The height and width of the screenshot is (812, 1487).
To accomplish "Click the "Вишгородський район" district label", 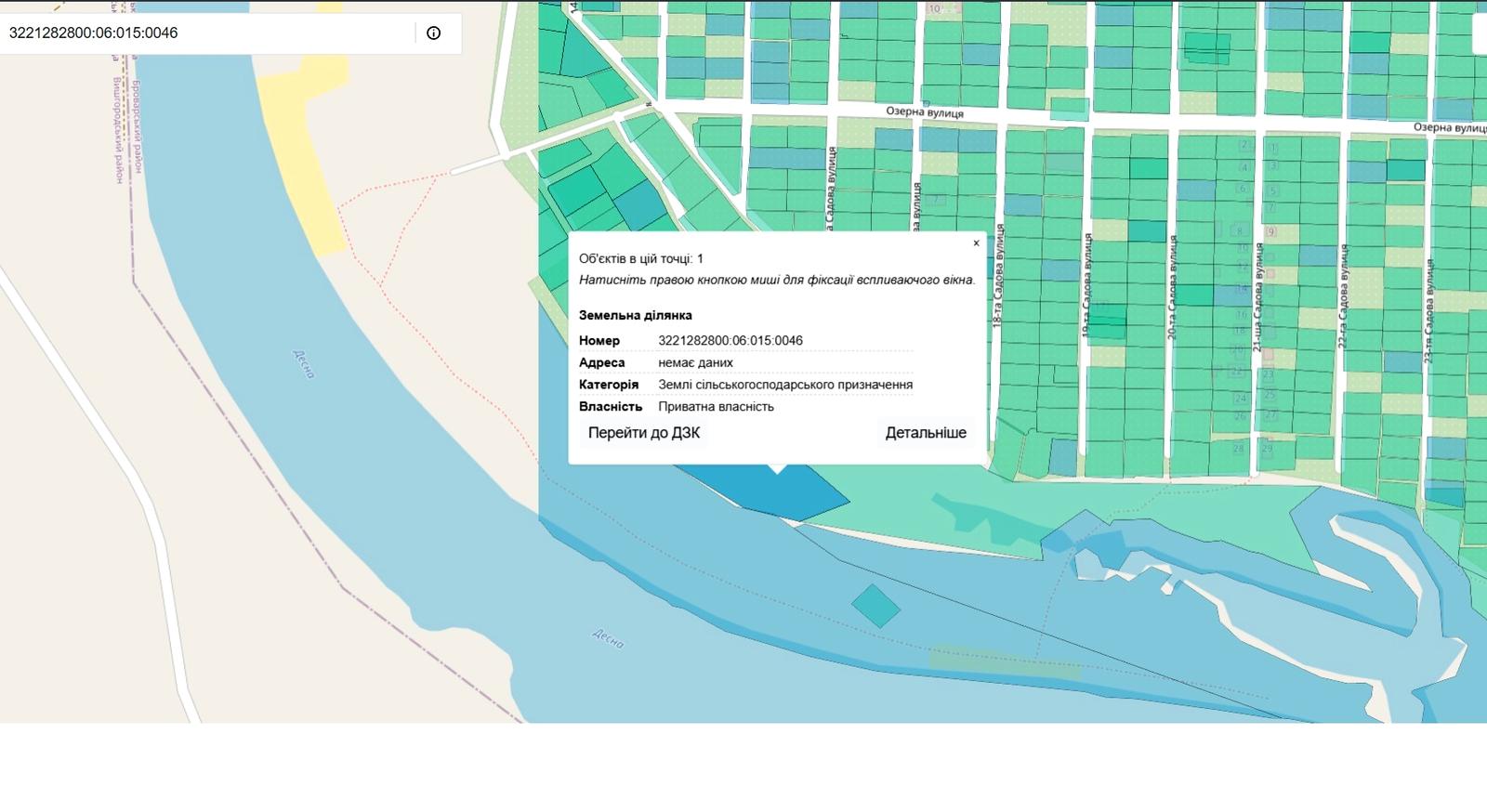I will tap(119, 130).
